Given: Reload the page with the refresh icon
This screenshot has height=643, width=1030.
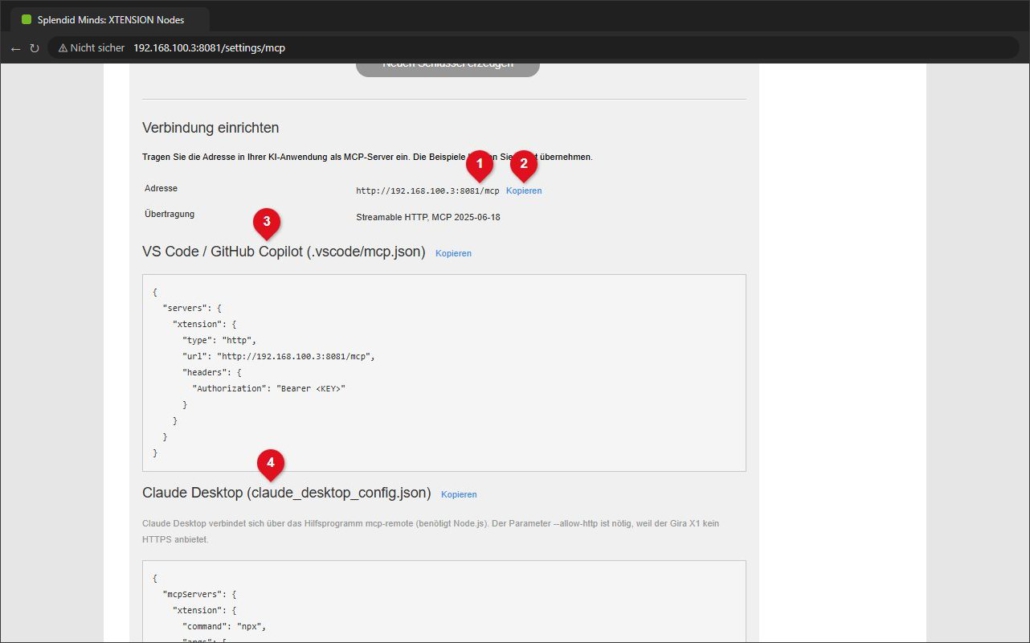Looking at the screenshot, I should [x=34, y=48].
